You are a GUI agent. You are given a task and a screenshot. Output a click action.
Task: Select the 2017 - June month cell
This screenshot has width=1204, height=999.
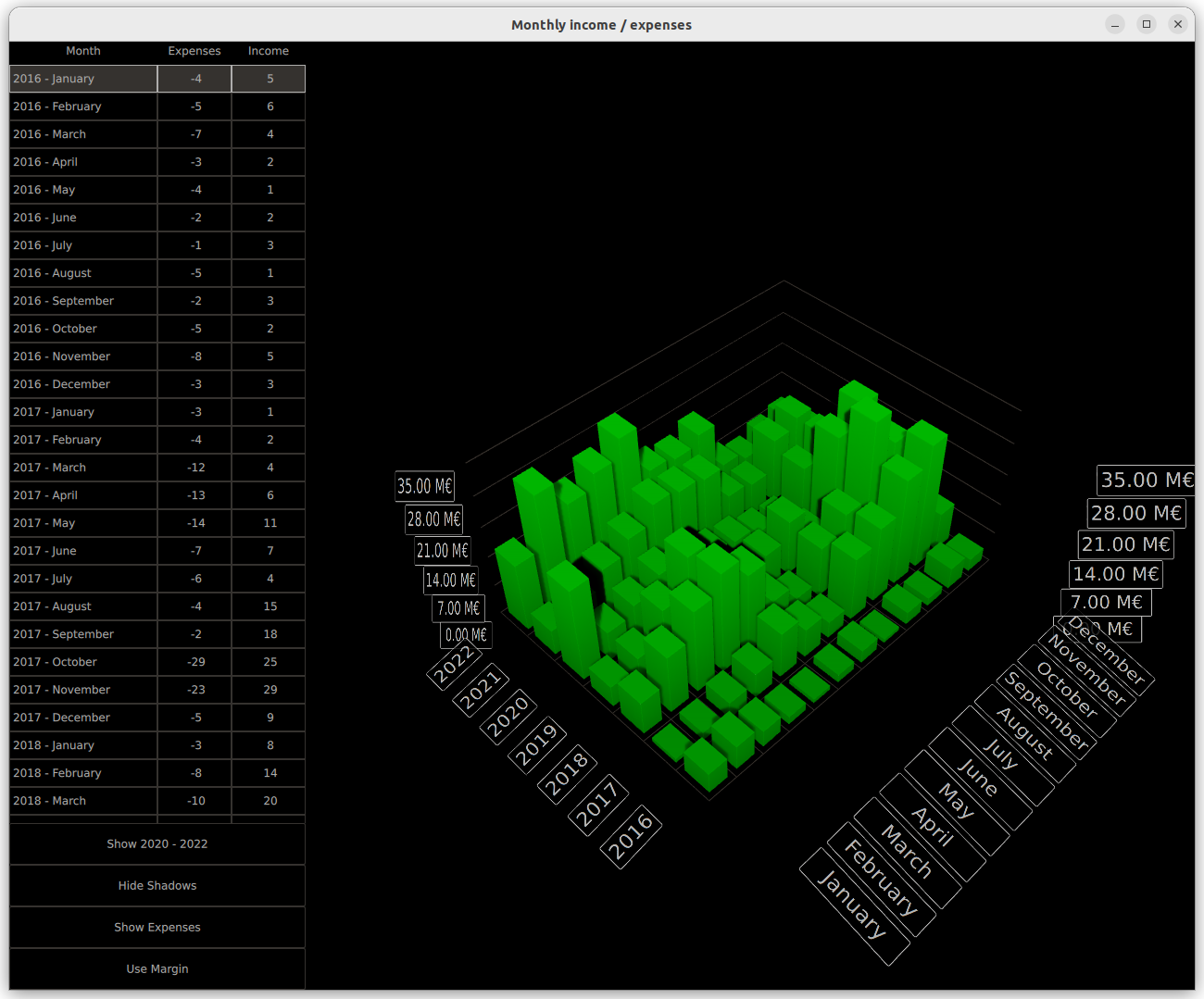(83, 551)
